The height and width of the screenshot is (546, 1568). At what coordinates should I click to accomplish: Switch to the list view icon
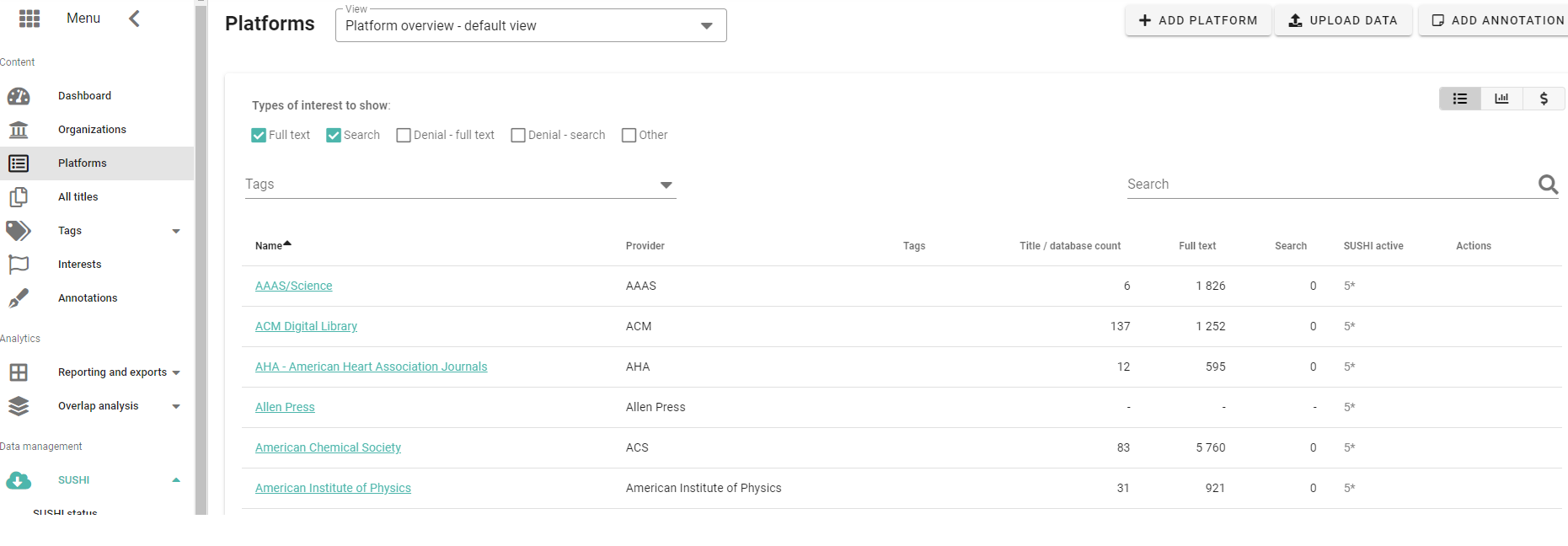(1460, 99)
